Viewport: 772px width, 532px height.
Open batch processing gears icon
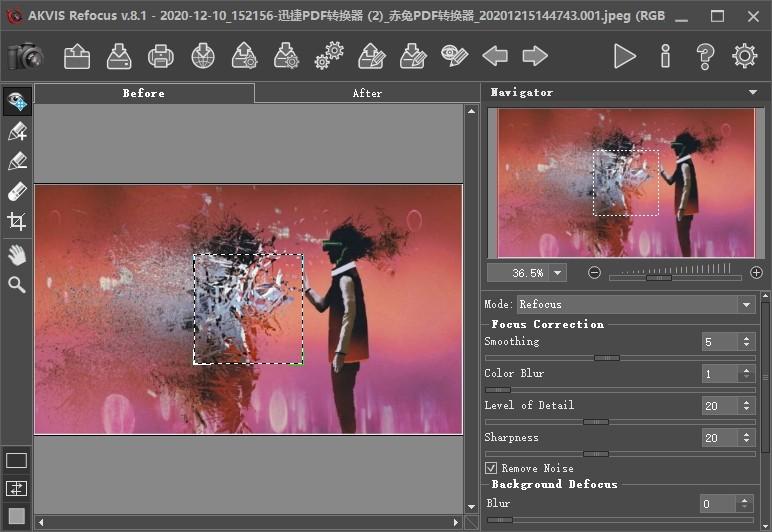pos(329,56)
